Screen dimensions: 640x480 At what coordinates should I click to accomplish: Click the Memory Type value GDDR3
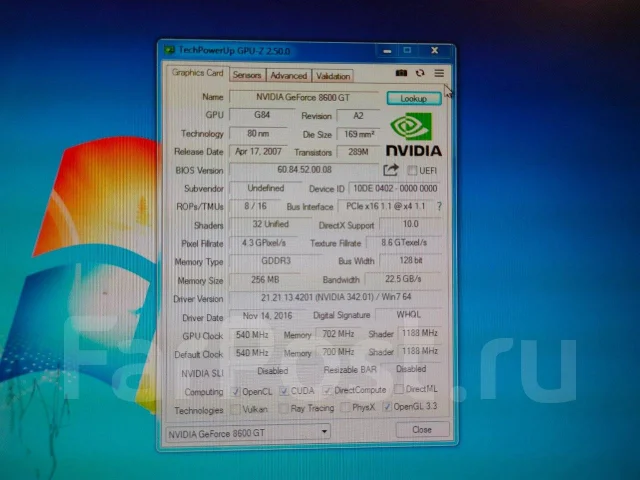point(276,261)
